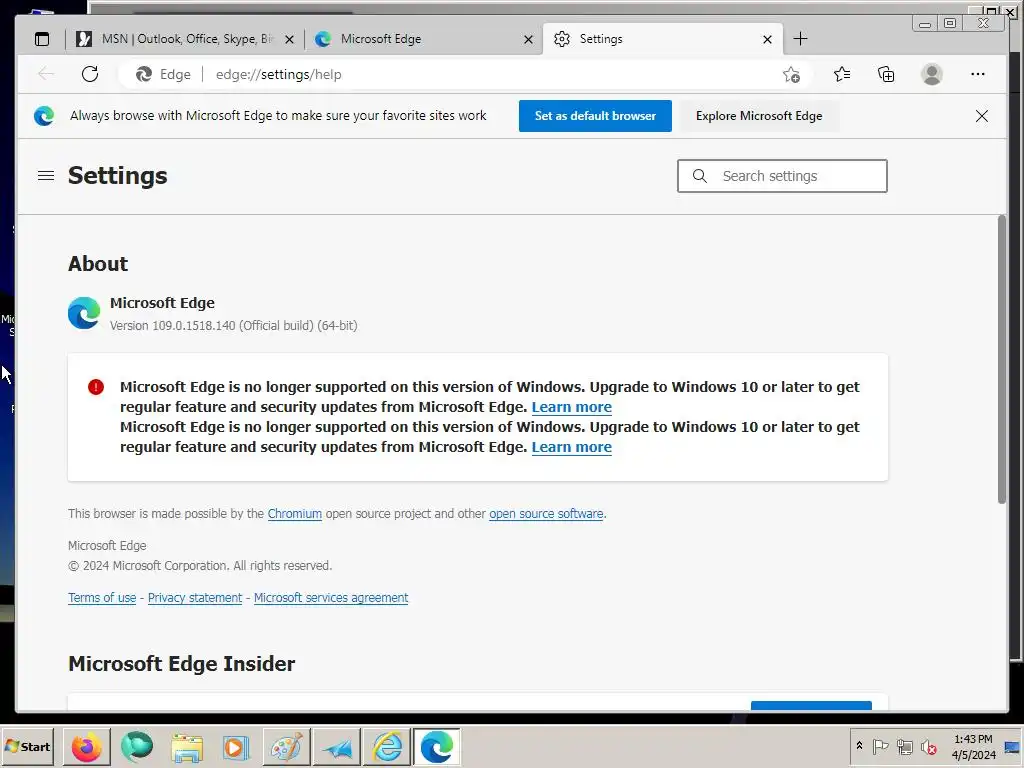The image size is (1024, 768).
Task: Click the Microsoft Edge taskbar icon
Action: coord(437,747)
